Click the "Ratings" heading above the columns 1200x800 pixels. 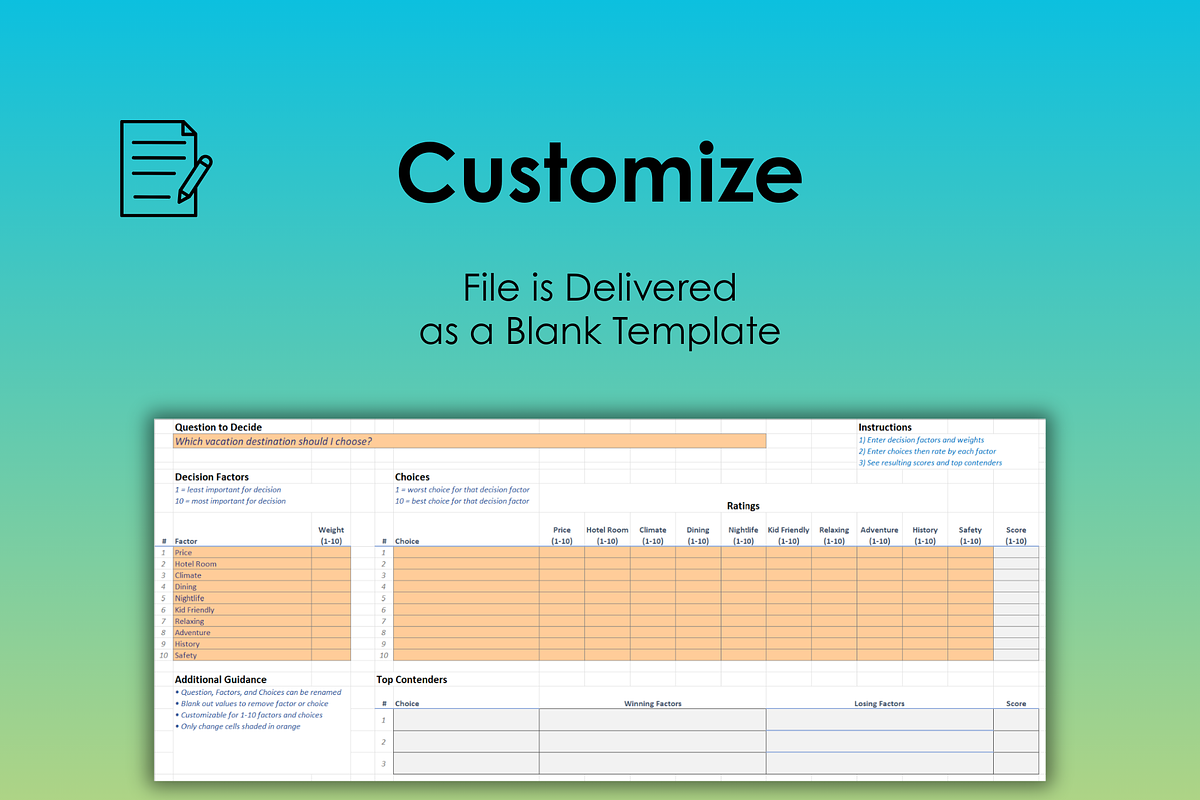(x=743, y=506)
